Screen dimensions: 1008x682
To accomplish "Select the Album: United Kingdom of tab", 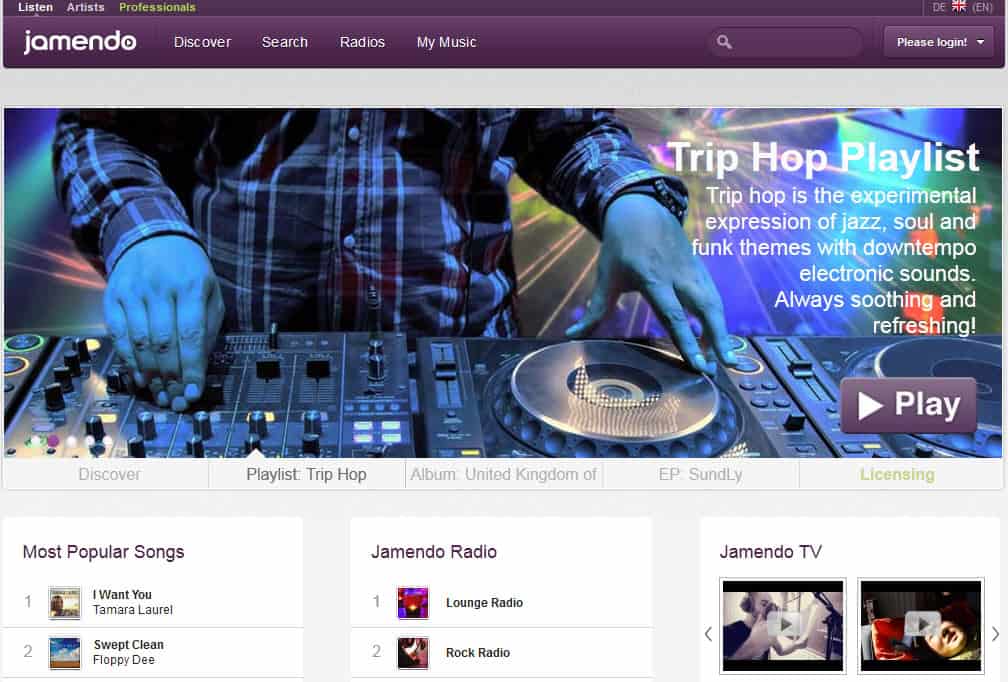I will point(504,474).
